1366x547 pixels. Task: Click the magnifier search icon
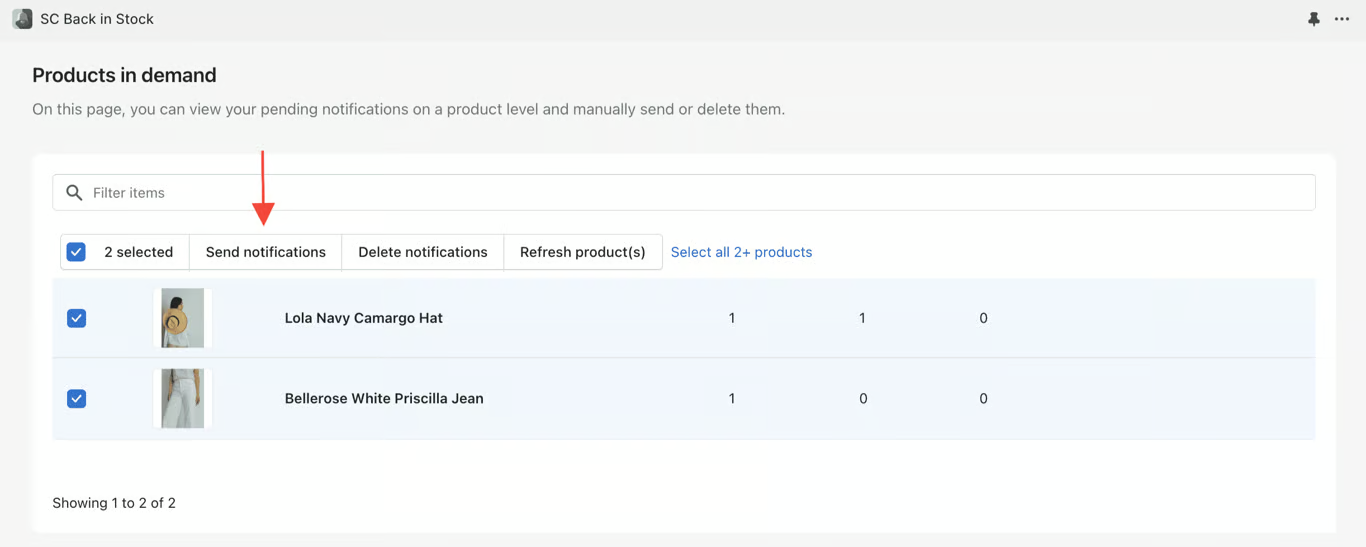point(74,193)
